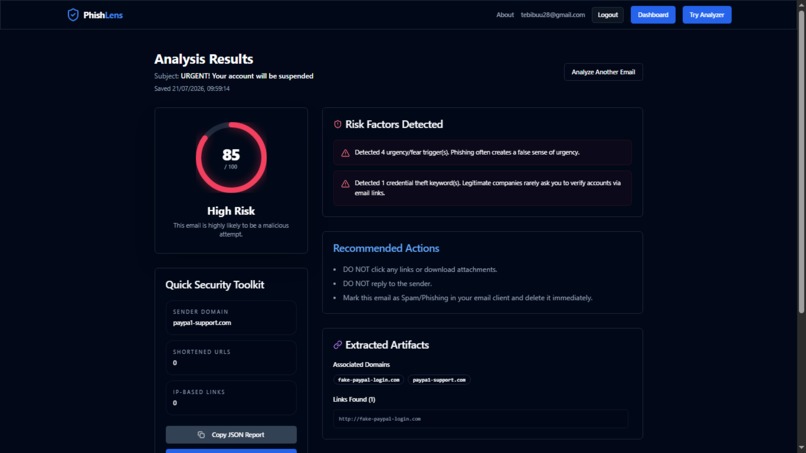Click the copy icon in Copy JSON Report
806x453 pixels.
201,434
